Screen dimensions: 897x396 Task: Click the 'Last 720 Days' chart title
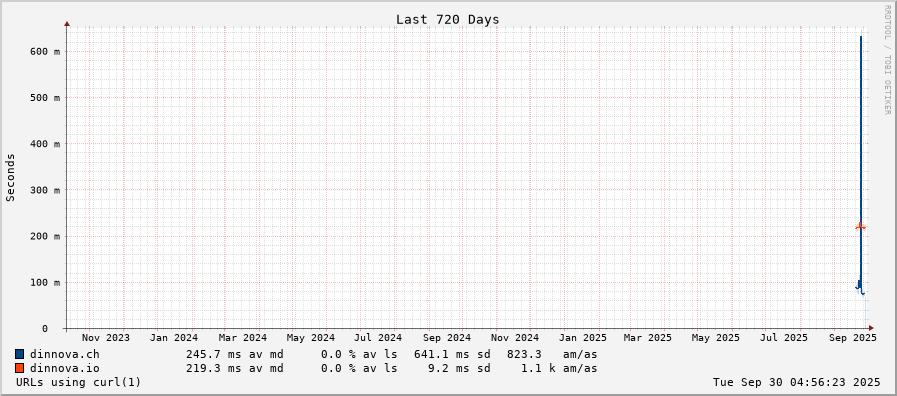pos(447,19)
